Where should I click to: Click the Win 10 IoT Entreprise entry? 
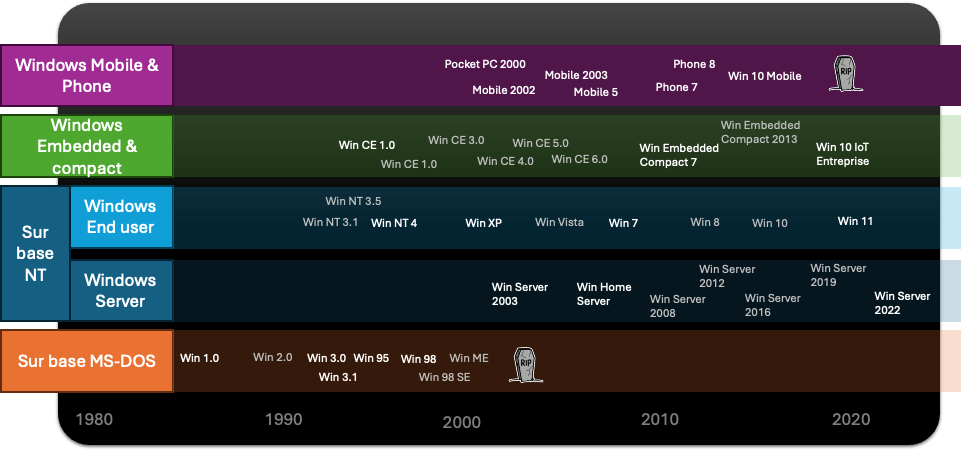coord(843,154)
